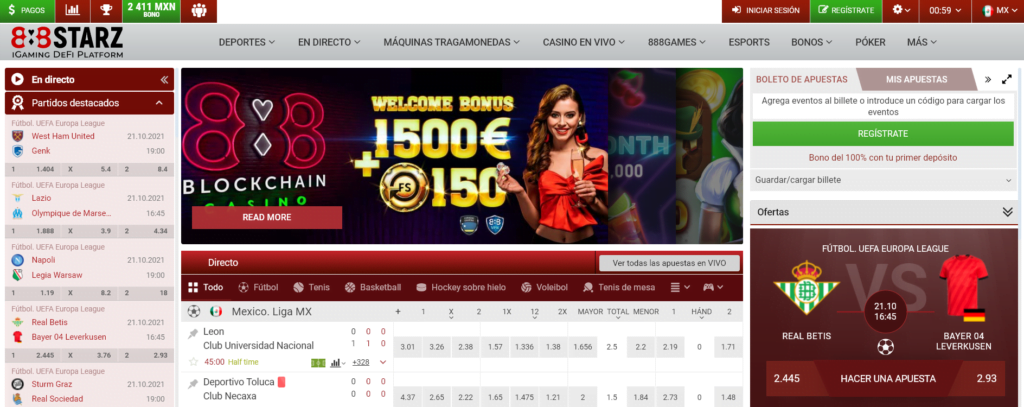Open the MX language selector

(x=995, y=10)
